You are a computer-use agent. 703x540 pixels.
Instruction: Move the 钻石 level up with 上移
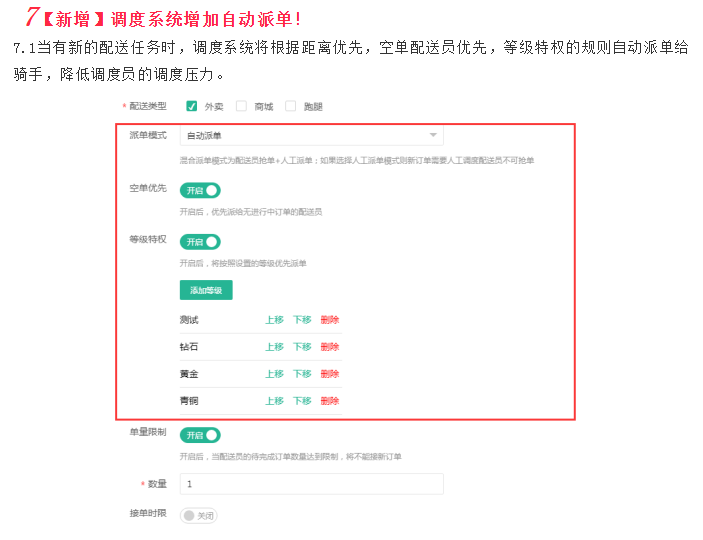[274, 347]
